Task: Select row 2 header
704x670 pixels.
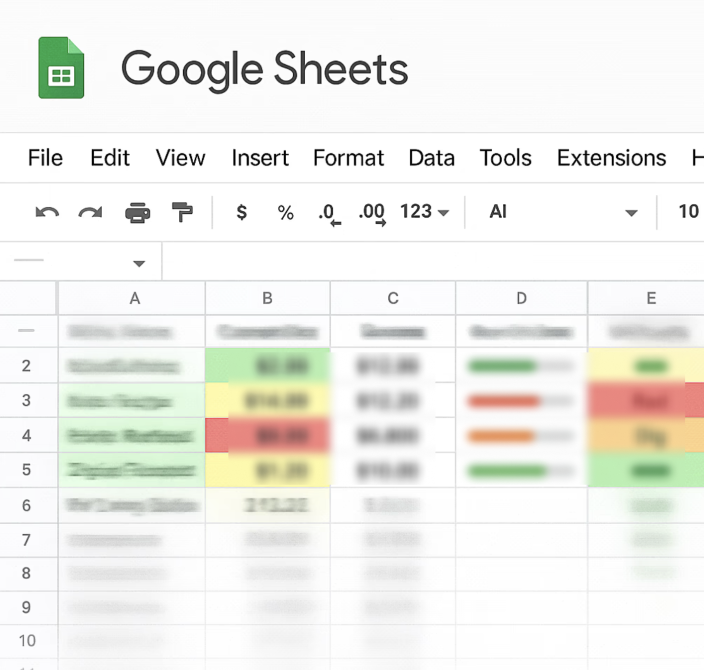Action: click(29, 366)
